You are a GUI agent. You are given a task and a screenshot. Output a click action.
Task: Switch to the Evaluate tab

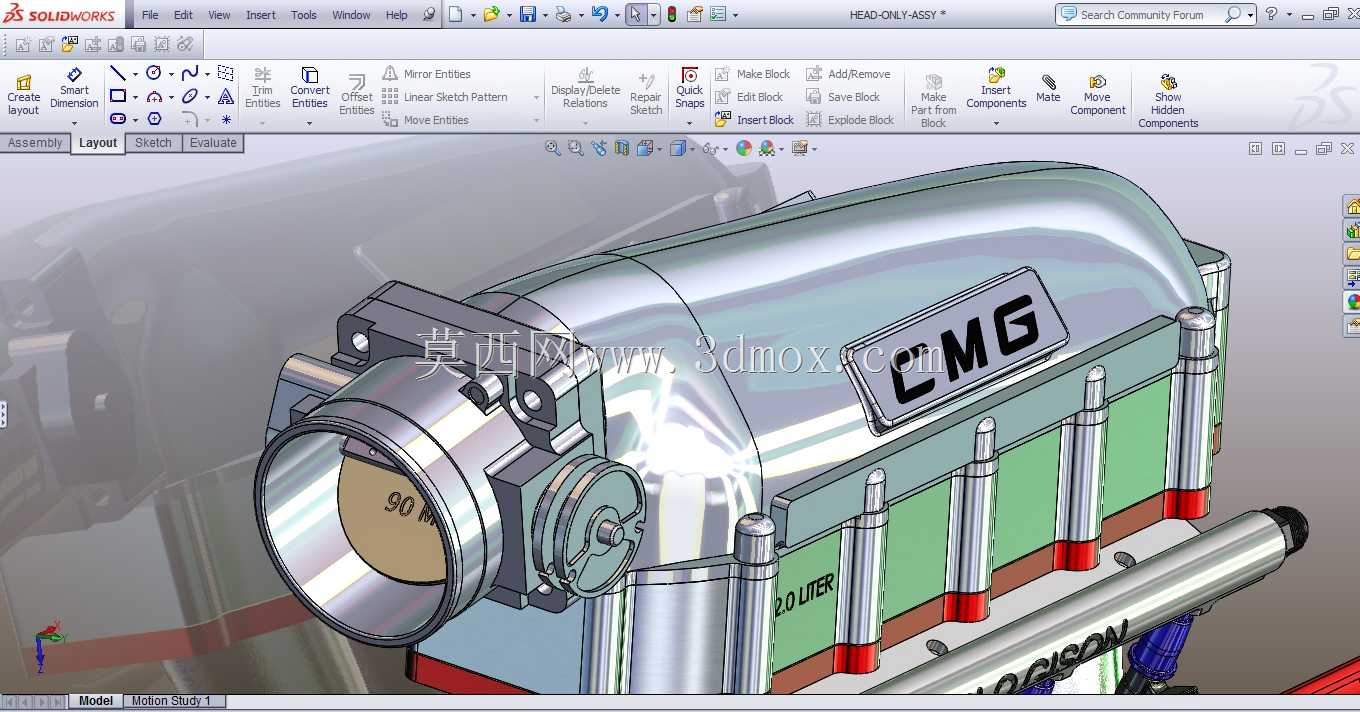[x=213, y=143]
